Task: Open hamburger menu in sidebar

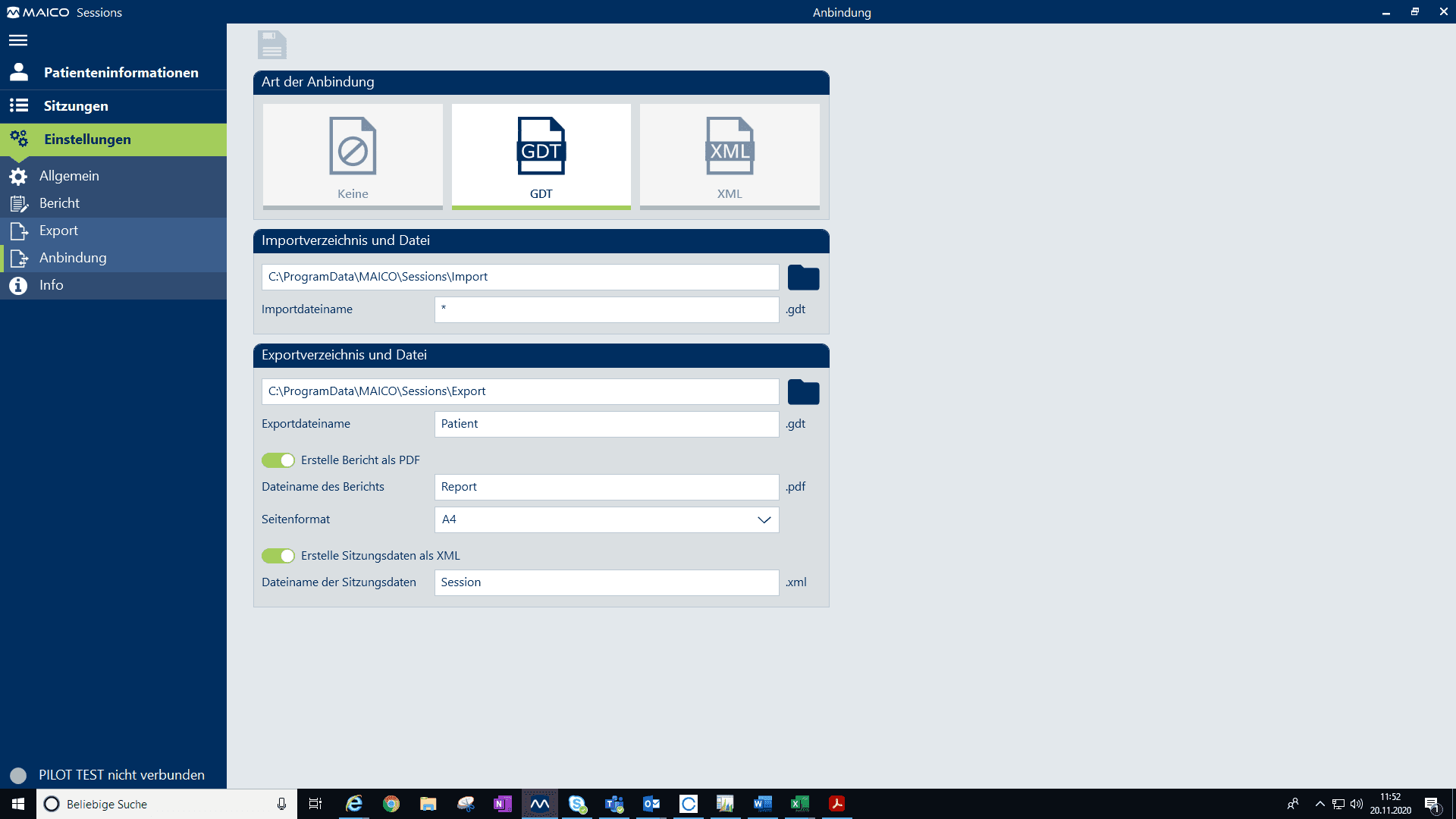Action: pyautogui.click(x=18, y=40)
